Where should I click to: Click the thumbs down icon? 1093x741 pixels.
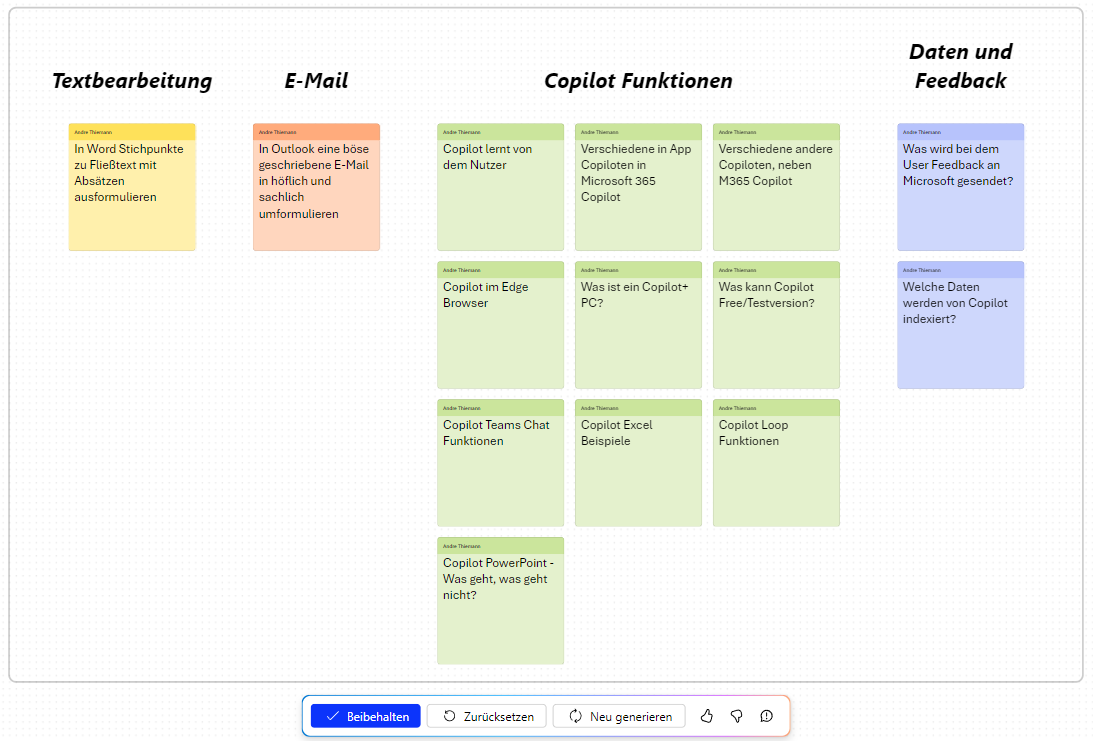736,716
